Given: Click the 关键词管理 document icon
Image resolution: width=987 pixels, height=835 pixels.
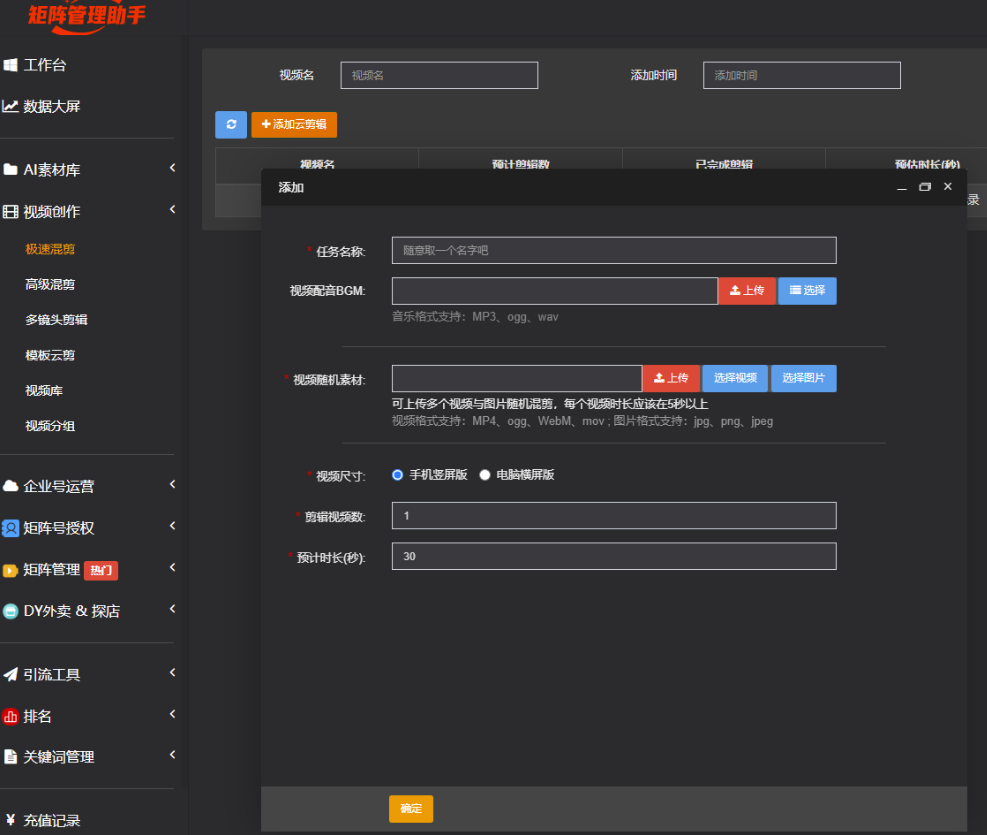Looking at the screenshot, I should pyautogui.click(x=10, y=757).
